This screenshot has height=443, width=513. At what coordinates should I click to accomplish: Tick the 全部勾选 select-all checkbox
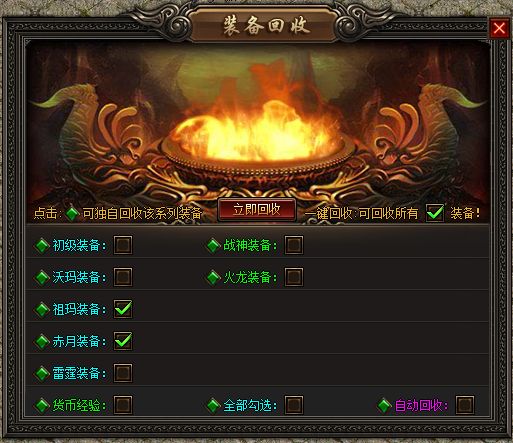[294, 405]
